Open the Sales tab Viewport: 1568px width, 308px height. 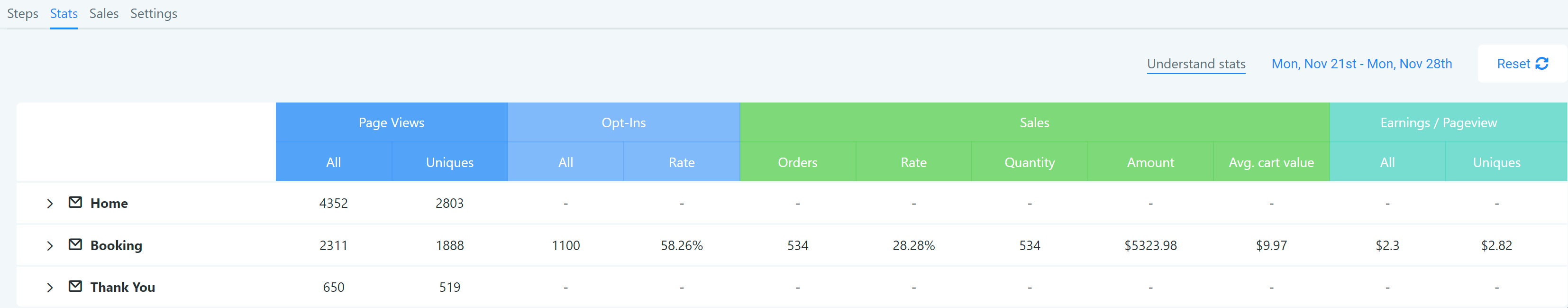(x=103, y=13)
